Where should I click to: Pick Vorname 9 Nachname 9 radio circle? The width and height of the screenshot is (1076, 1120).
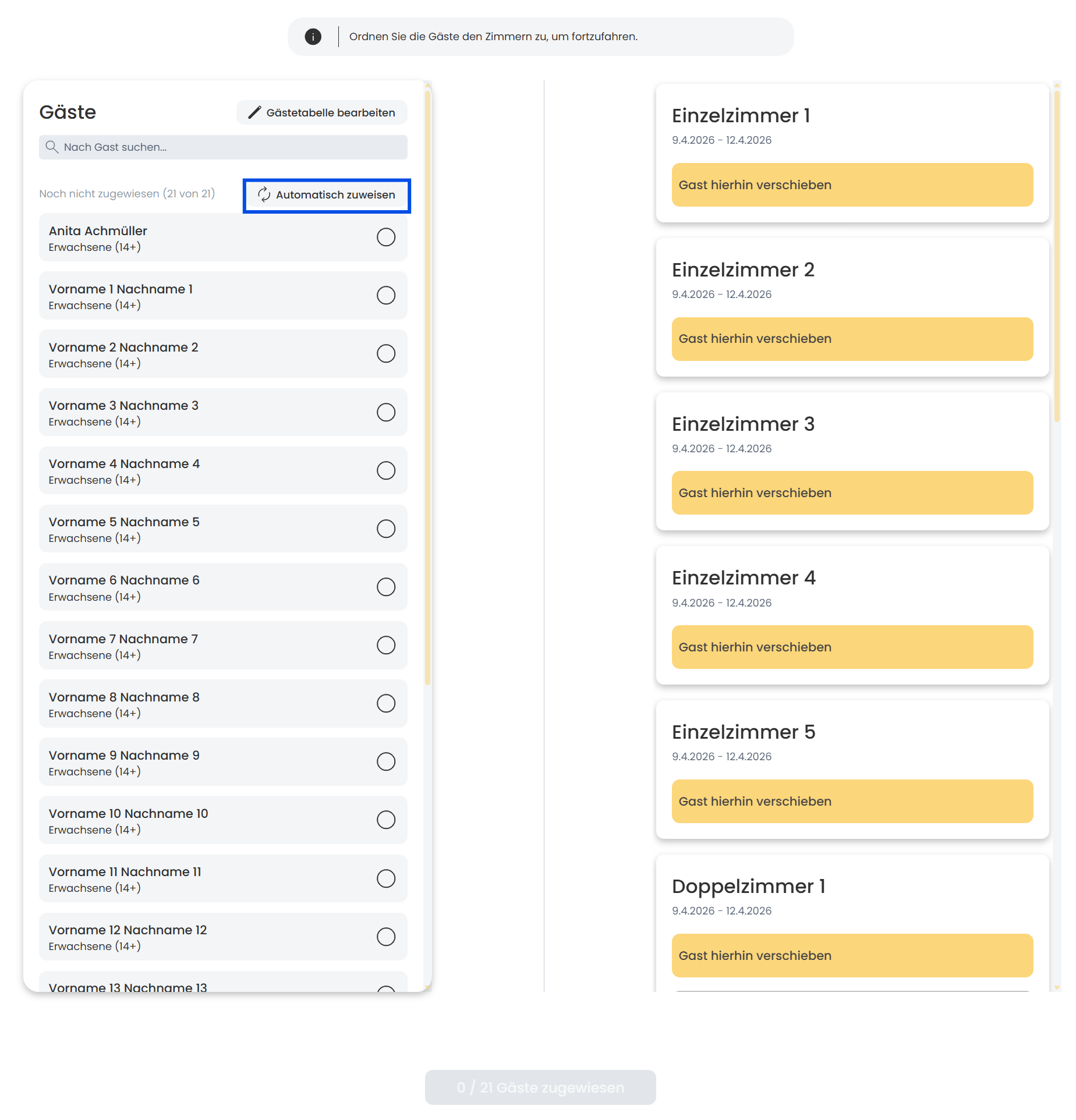click(x=385, y=761)
